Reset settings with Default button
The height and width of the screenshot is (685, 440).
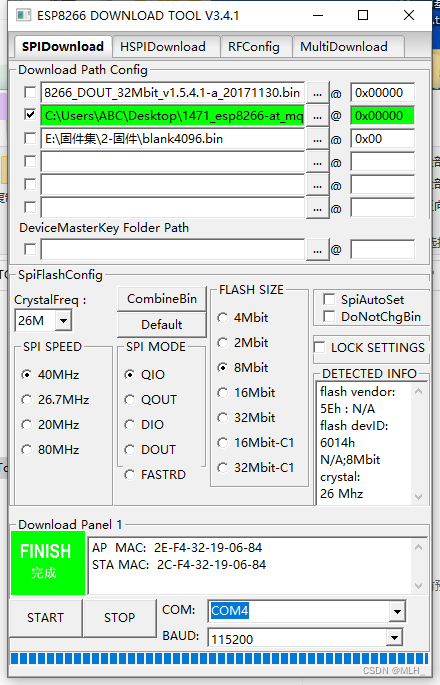[x=162, y=325]
